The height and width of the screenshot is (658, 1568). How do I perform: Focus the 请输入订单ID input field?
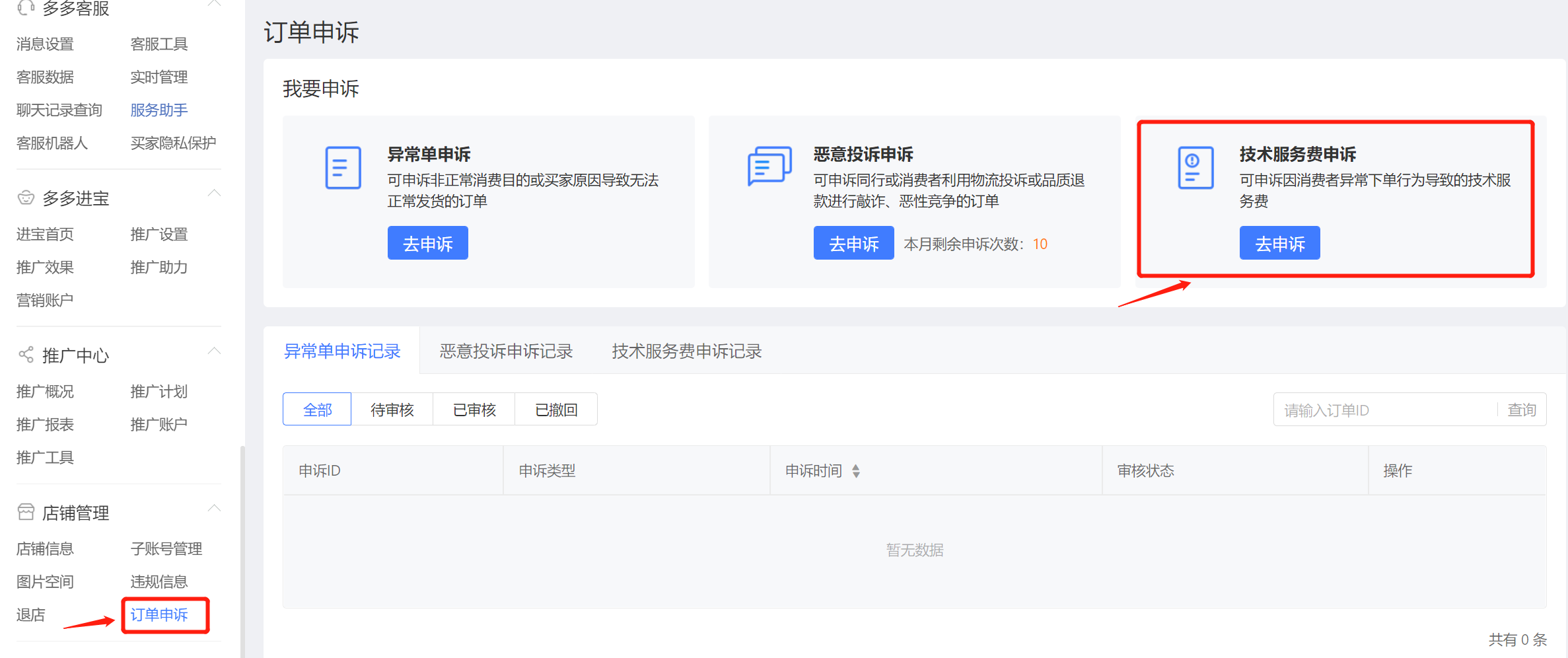(1385, 410)
